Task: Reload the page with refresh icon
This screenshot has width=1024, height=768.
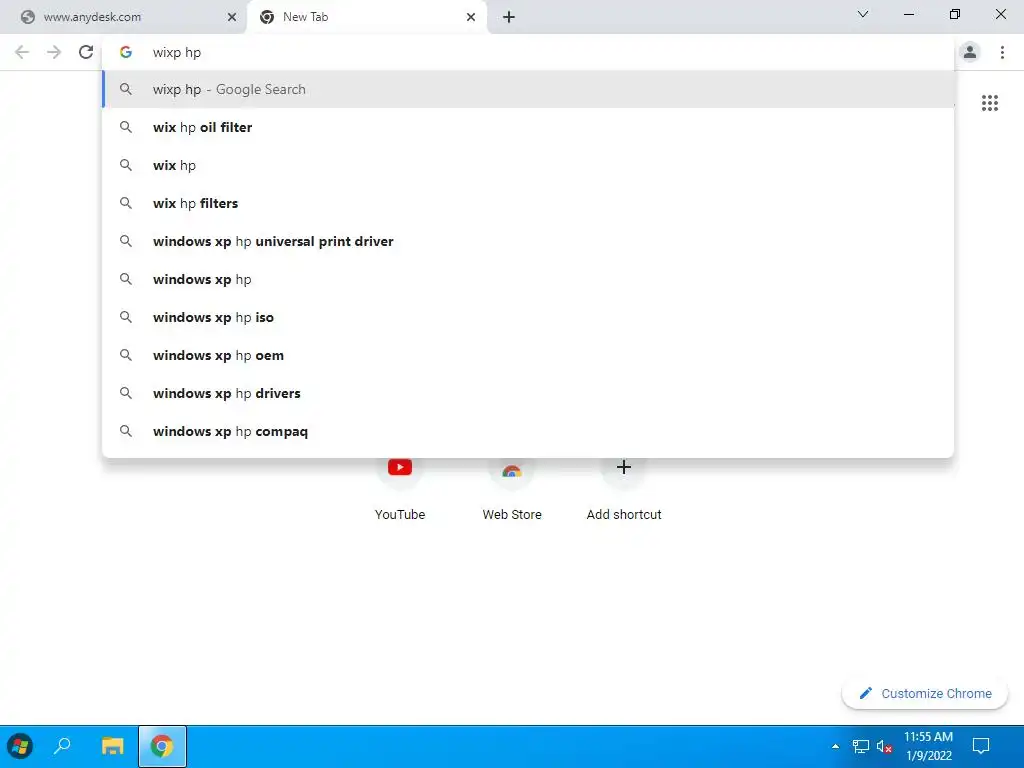Action: [86, 52]
